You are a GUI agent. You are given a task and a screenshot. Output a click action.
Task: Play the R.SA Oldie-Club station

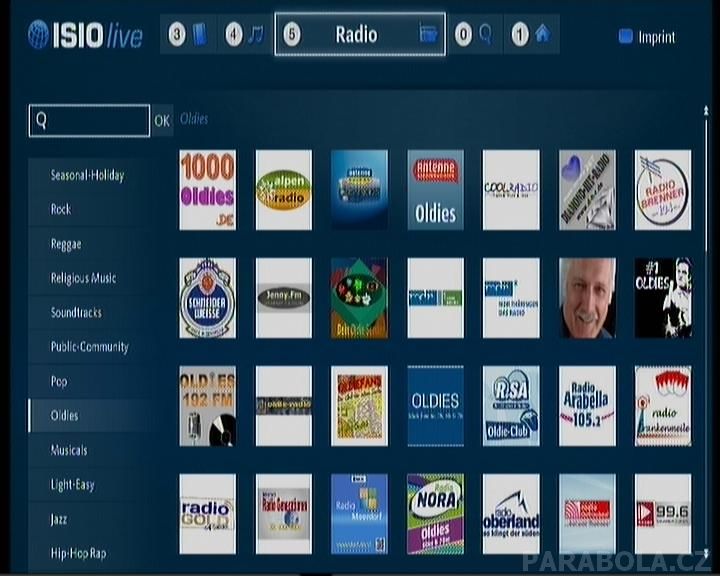[511, 406]
